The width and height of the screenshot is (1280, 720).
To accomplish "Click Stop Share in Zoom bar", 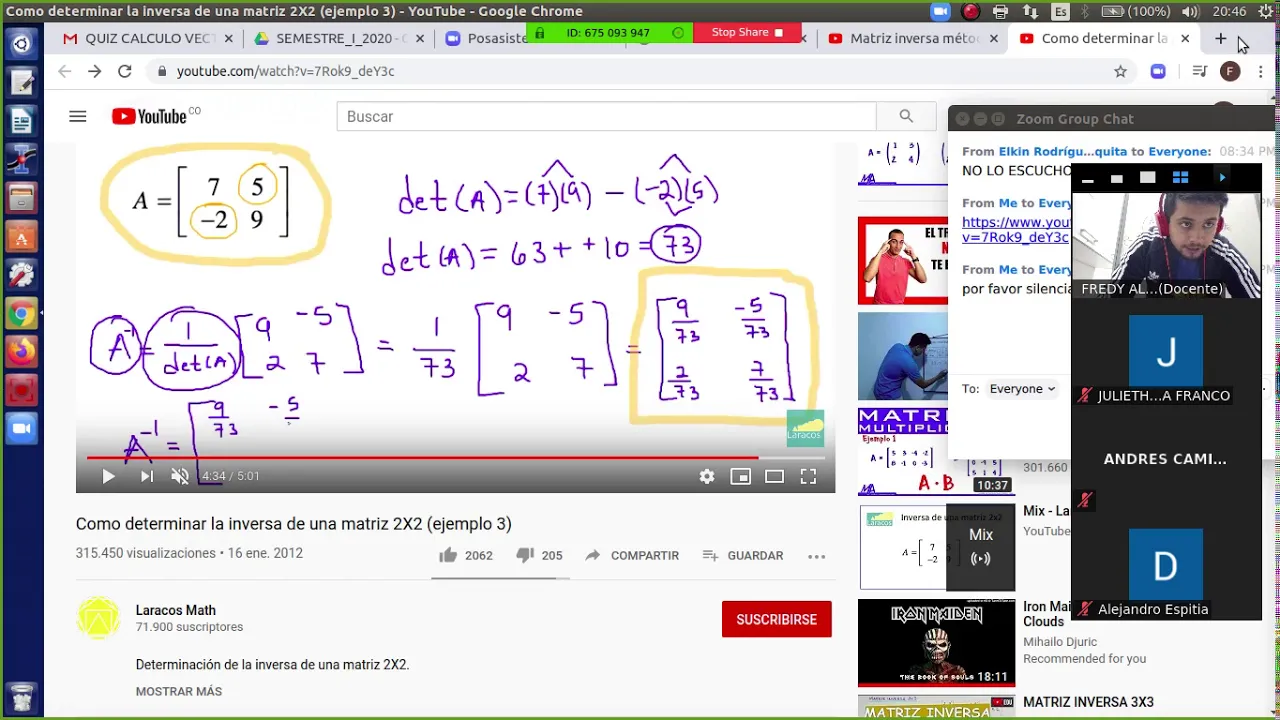I will pos(747,32).
